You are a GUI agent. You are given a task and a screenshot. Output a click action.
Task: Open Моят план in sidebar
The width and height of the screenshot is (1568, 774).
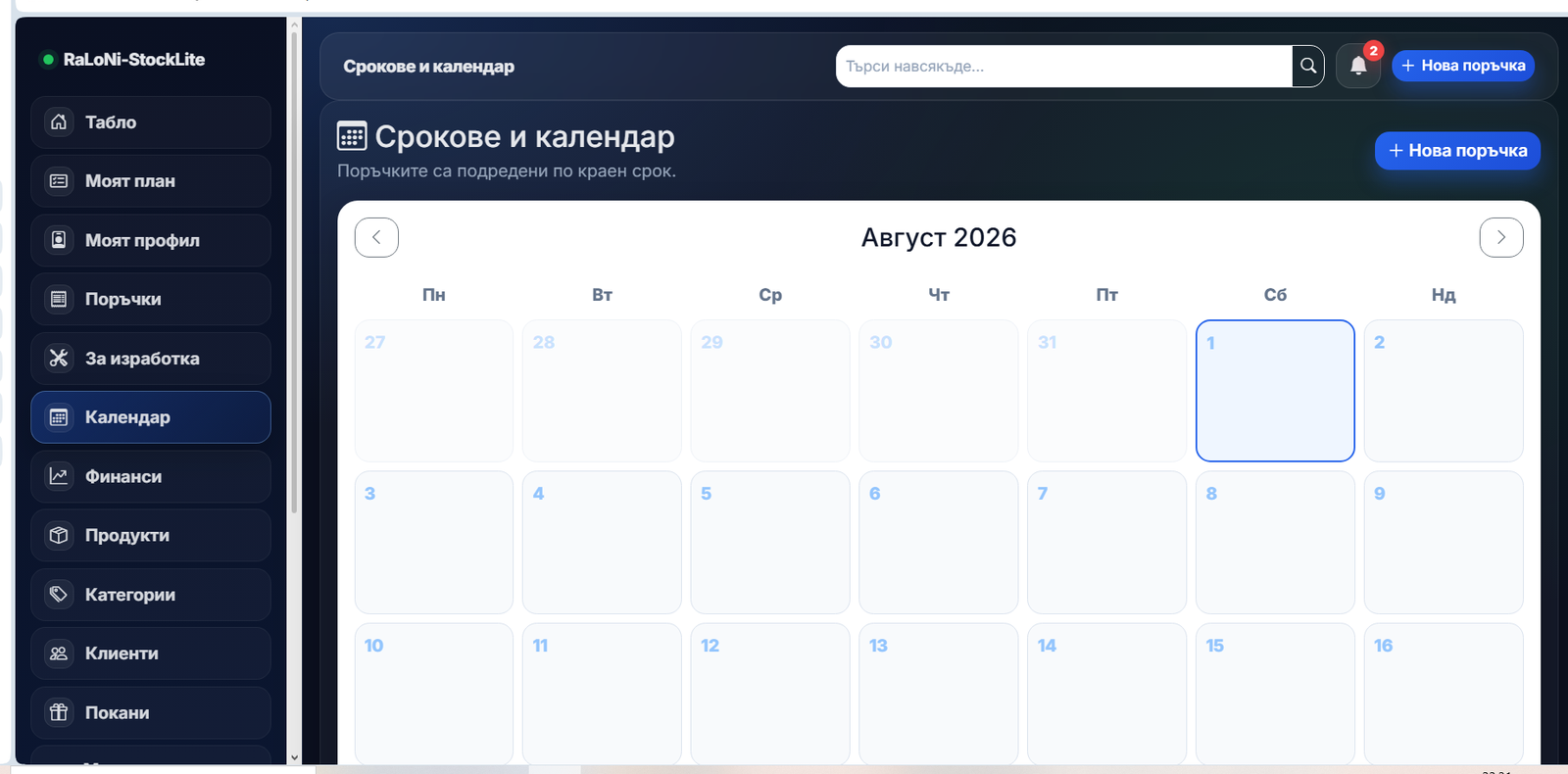point(151,181)
